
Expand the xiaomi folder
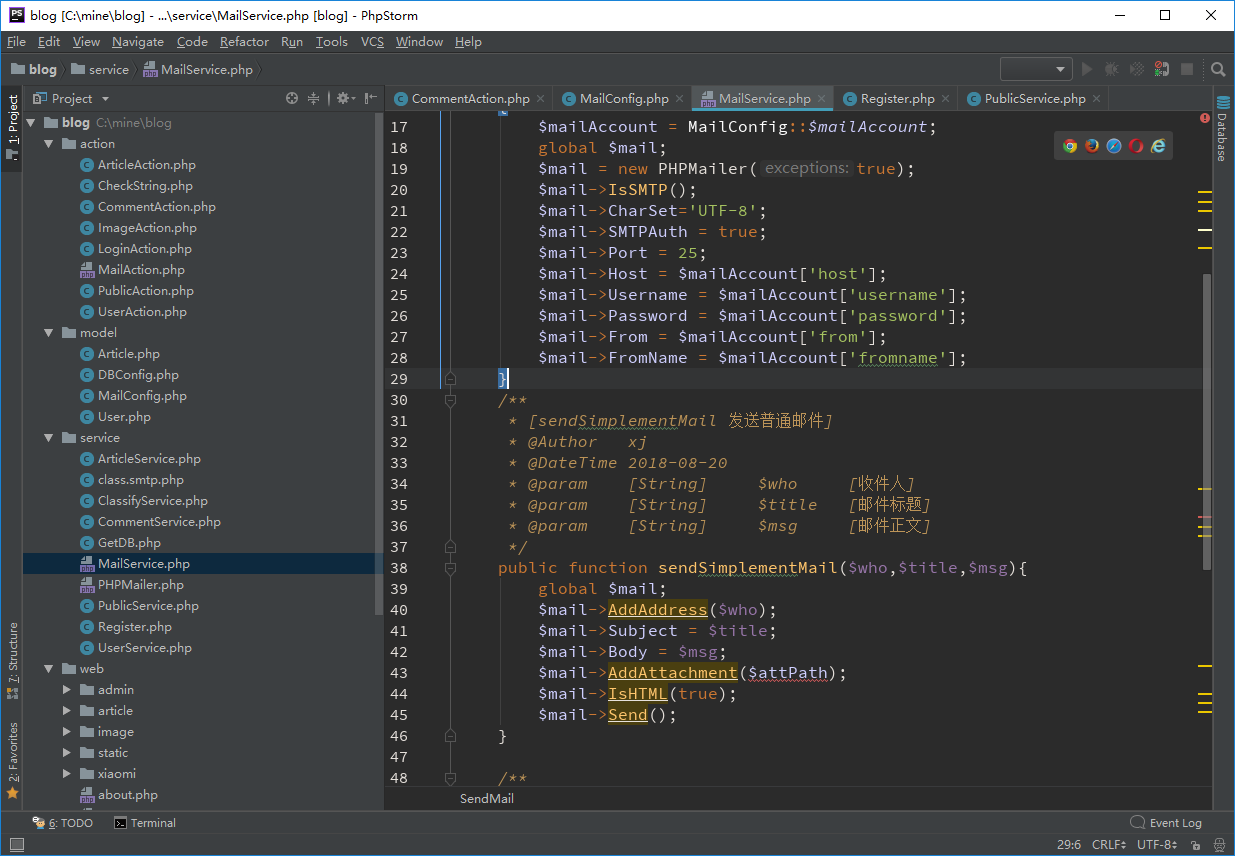coord(67,774)
